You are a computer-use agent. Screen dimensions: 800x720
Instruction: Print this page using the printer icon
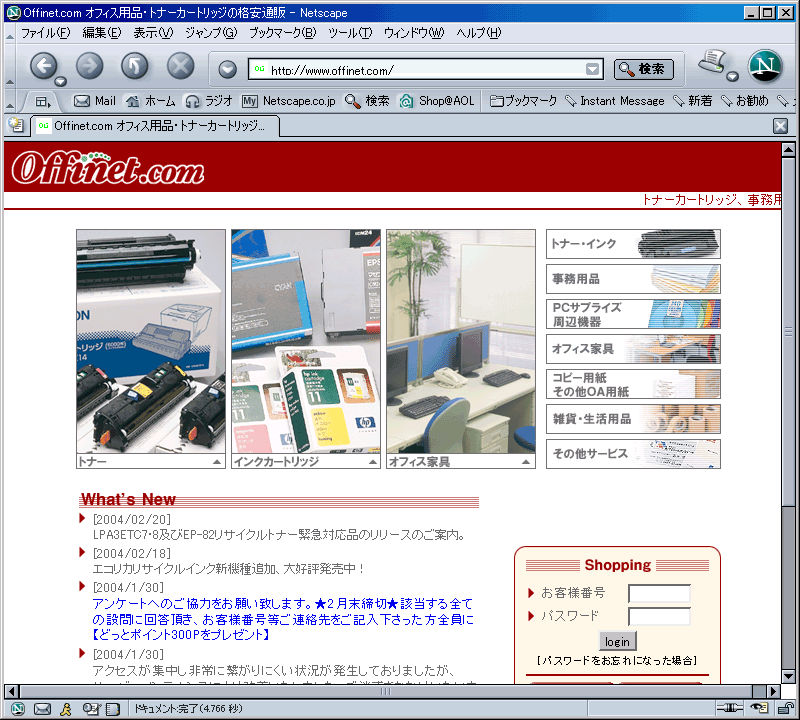coord(712,62)
